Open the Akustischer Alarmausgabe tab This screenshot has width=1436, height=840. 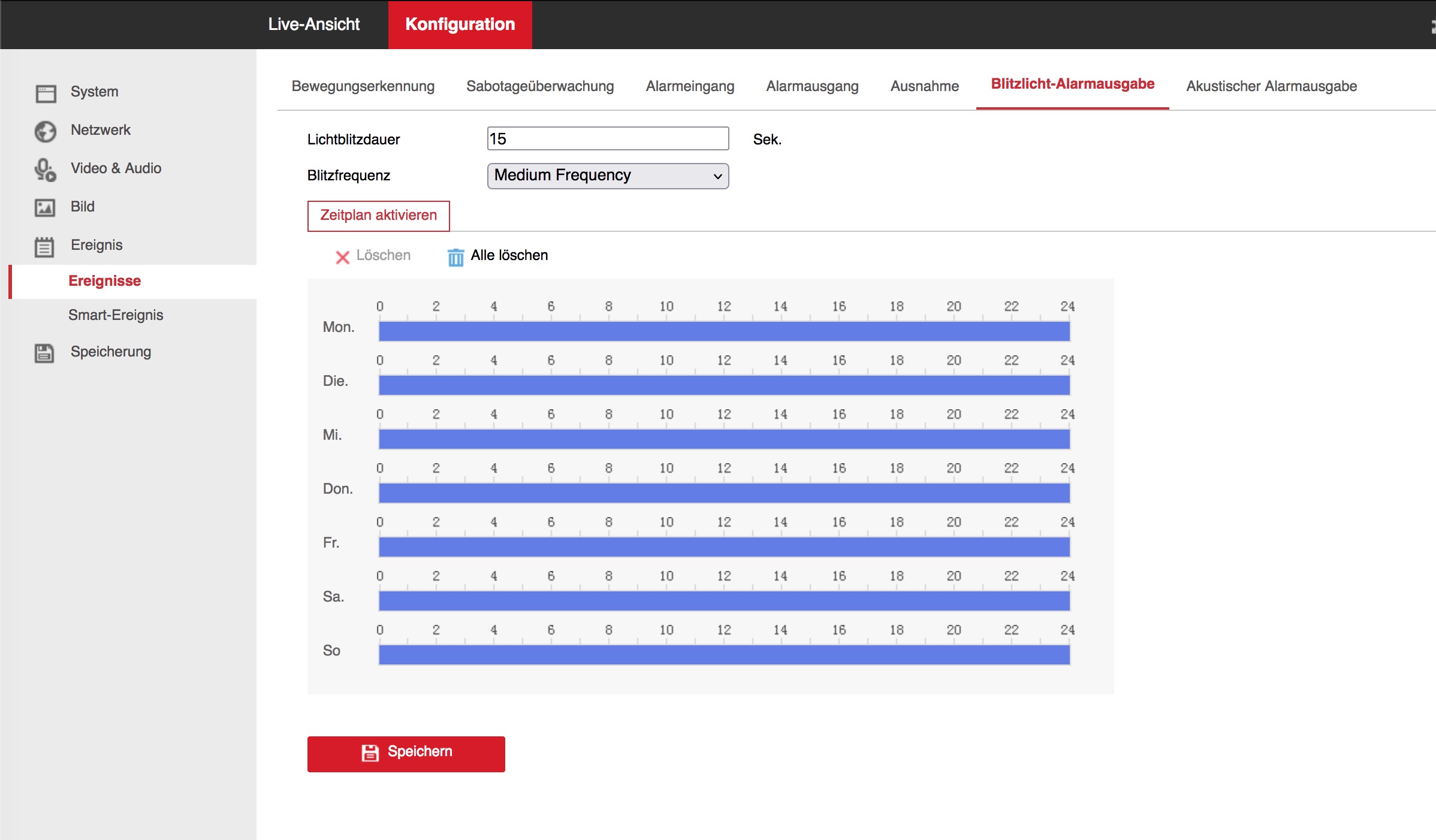[x=1271, y=86]
